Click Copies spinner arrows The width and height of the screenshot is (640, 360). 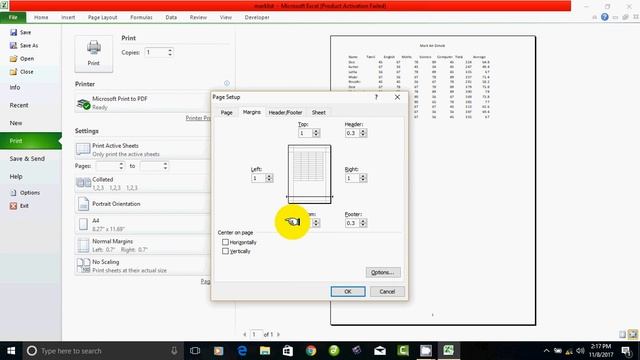pyautogui.click(x=170, y=52)
